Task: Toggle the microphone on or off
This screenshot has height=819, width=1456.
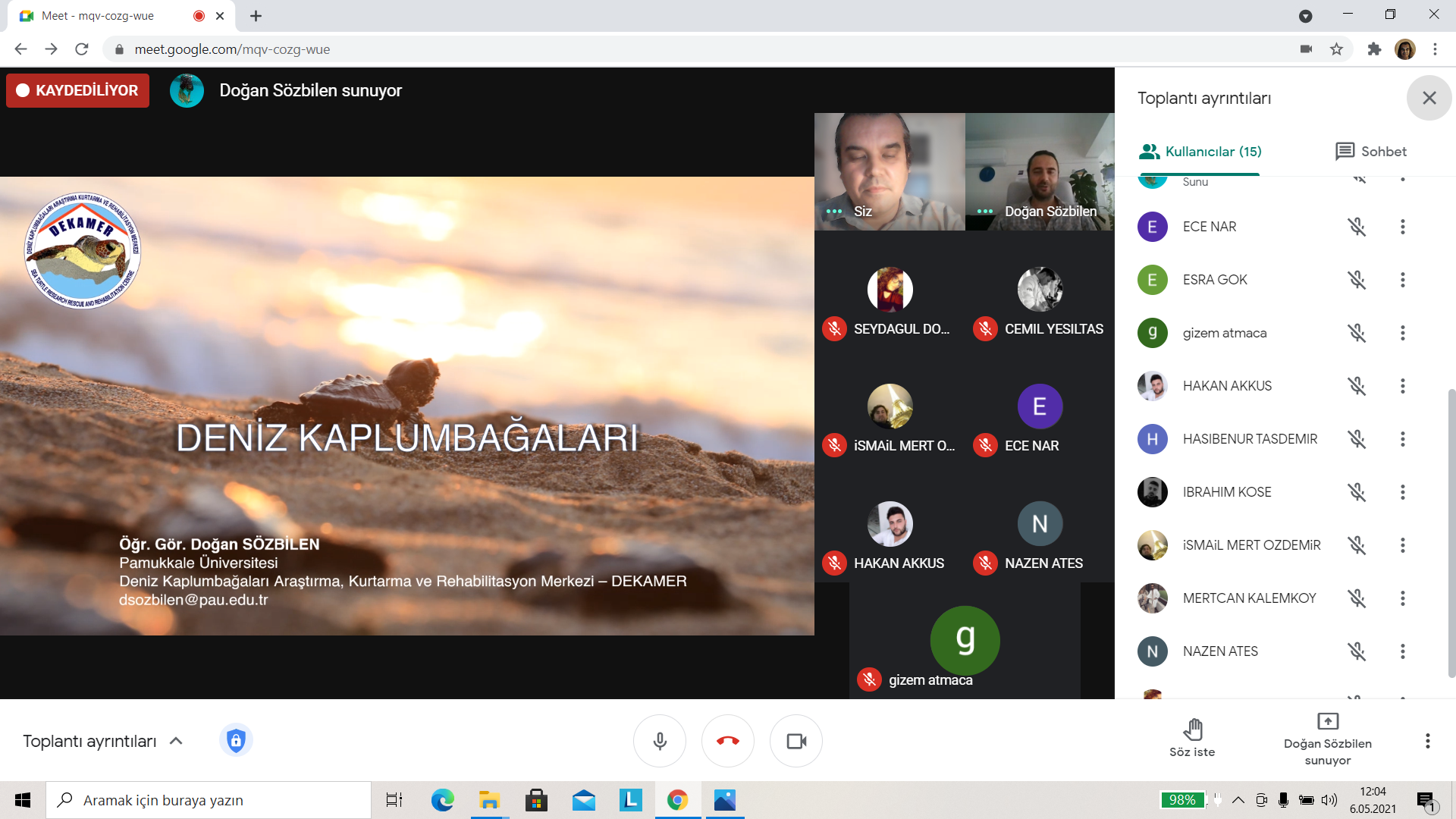Action: coord(660,741)
